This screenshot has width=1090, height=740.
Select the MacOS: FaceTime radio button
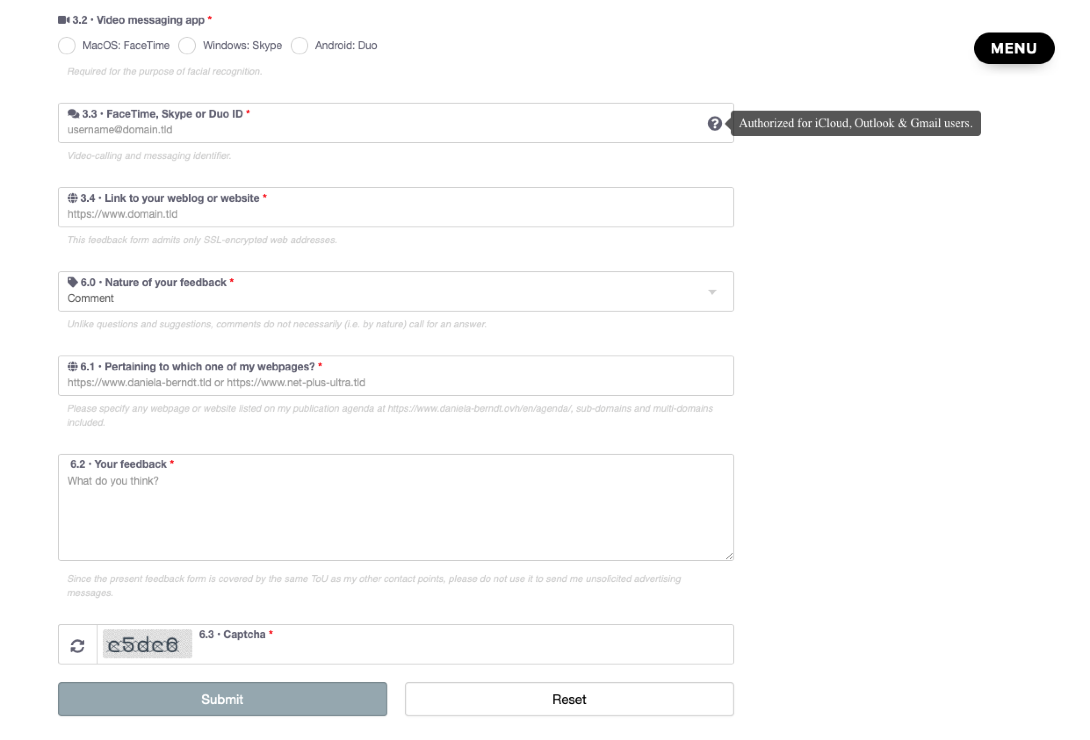pos(67,45)
